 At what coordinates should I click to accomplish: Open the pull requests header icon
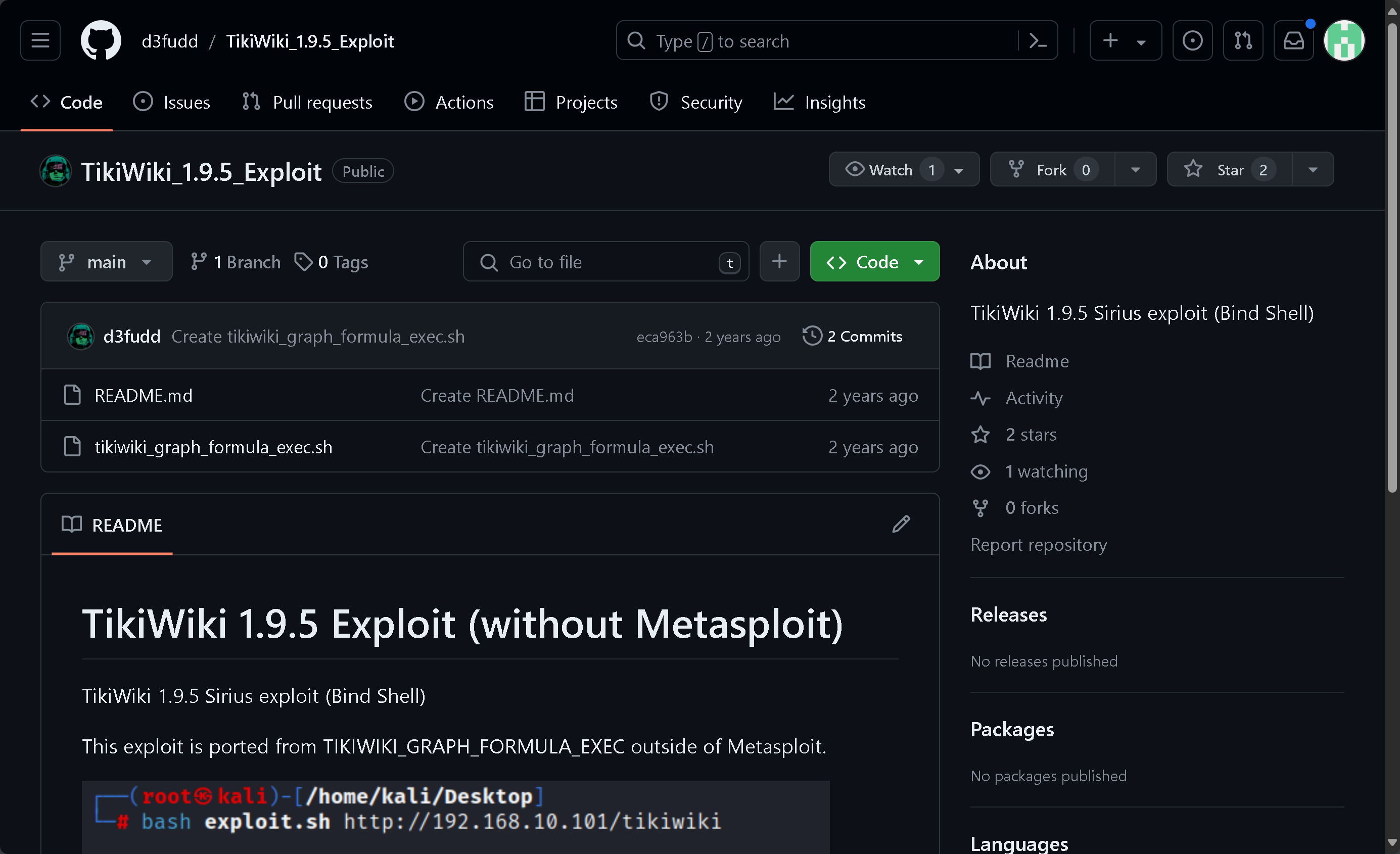(x=1243, y=40)
